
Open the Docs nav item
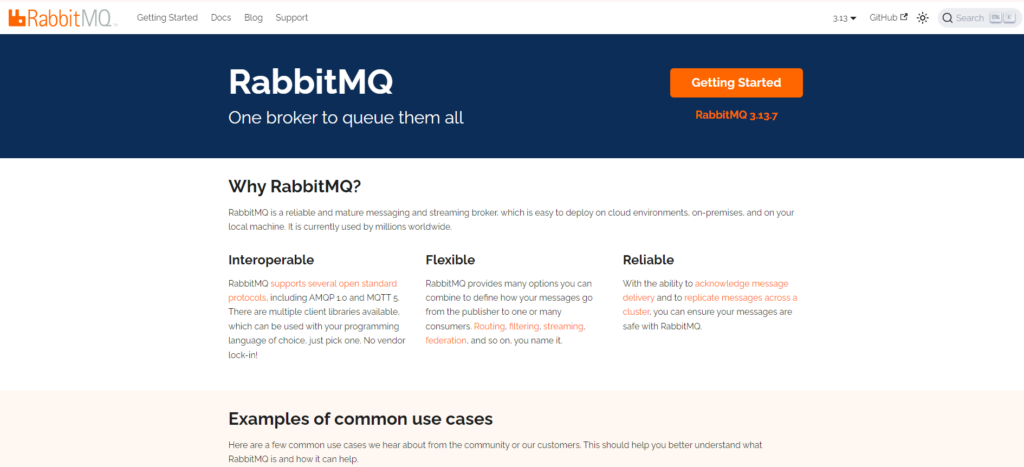point(221,18)
